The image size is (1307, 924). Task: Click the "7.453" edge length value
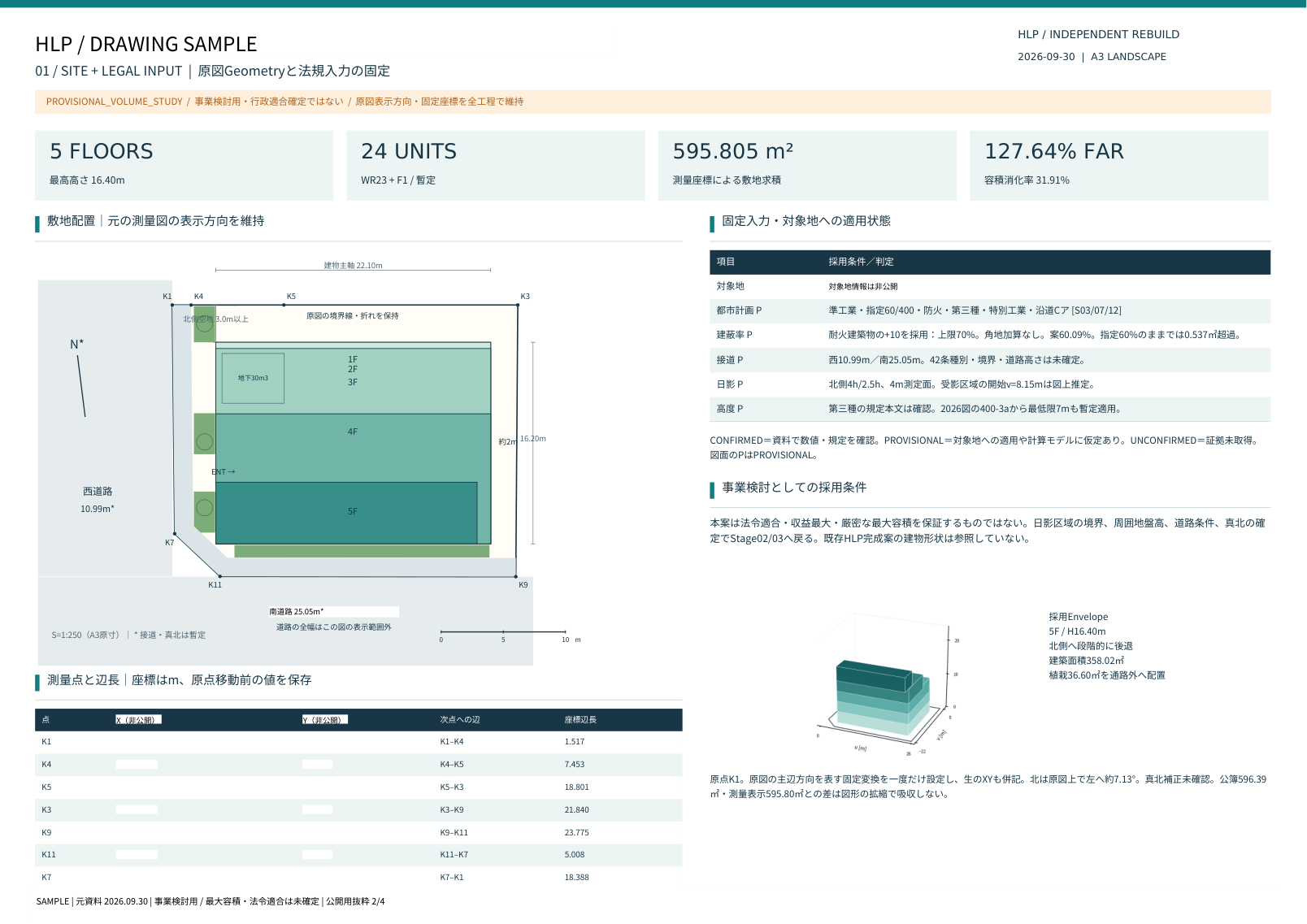(575, 765)
